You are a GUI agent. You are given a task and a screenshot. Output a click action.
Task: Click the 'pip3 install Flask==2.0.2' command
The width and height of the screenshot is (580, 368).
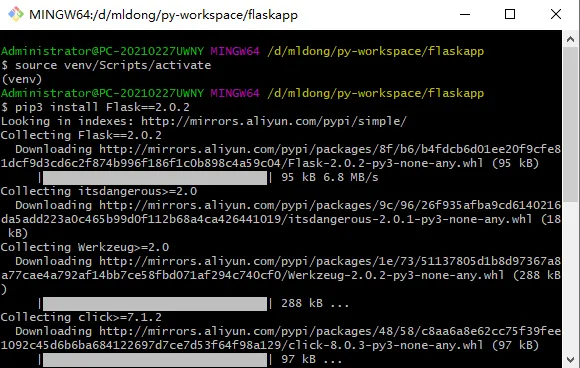click(102, 107)
